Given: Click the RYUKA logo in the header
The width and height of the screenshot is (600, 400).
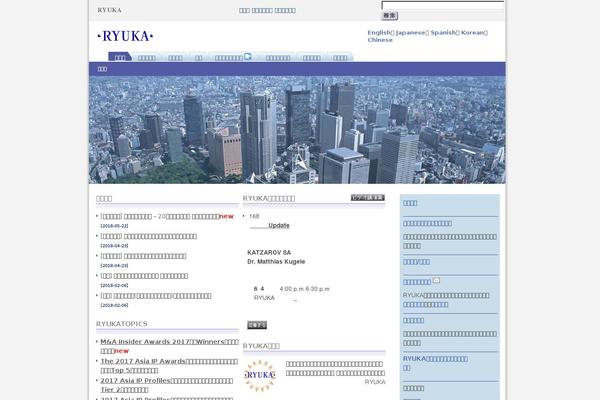Looking at the screenshot, I should 125,36.
